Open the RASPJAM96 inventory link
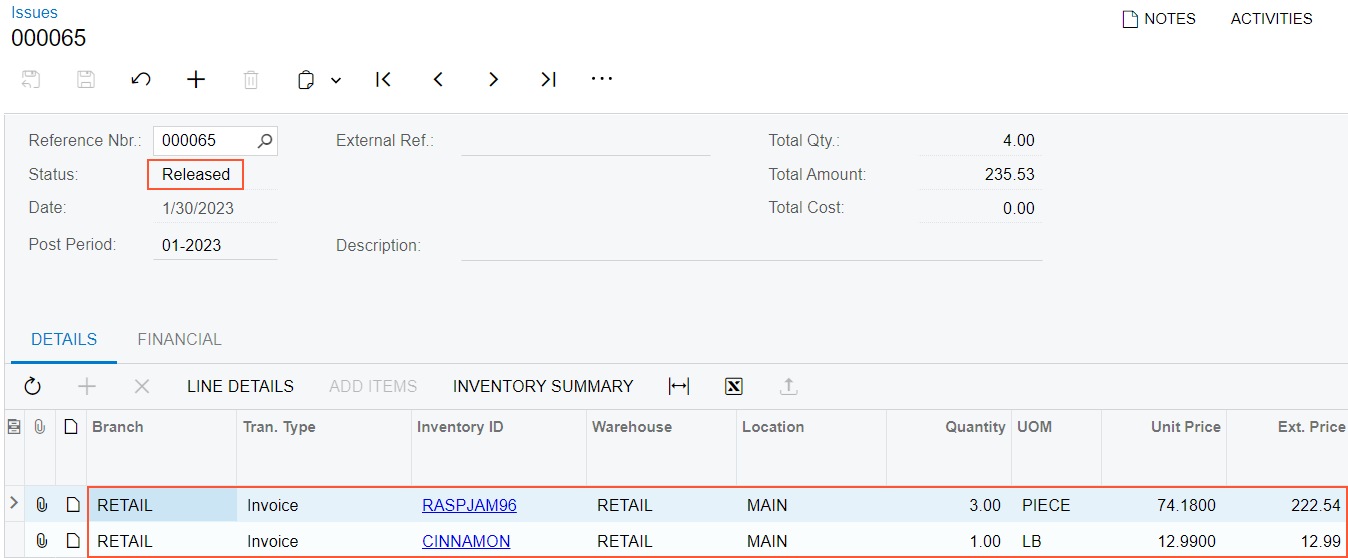Viewport: 1348px width, 558px height. point(469,505)
